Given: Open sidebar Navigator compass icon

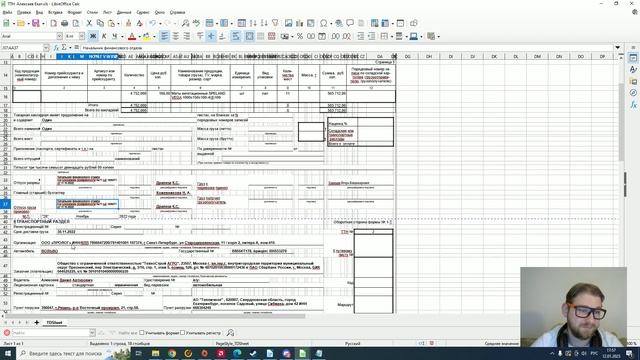Looking at the screenshot, I should pos(633,93).
